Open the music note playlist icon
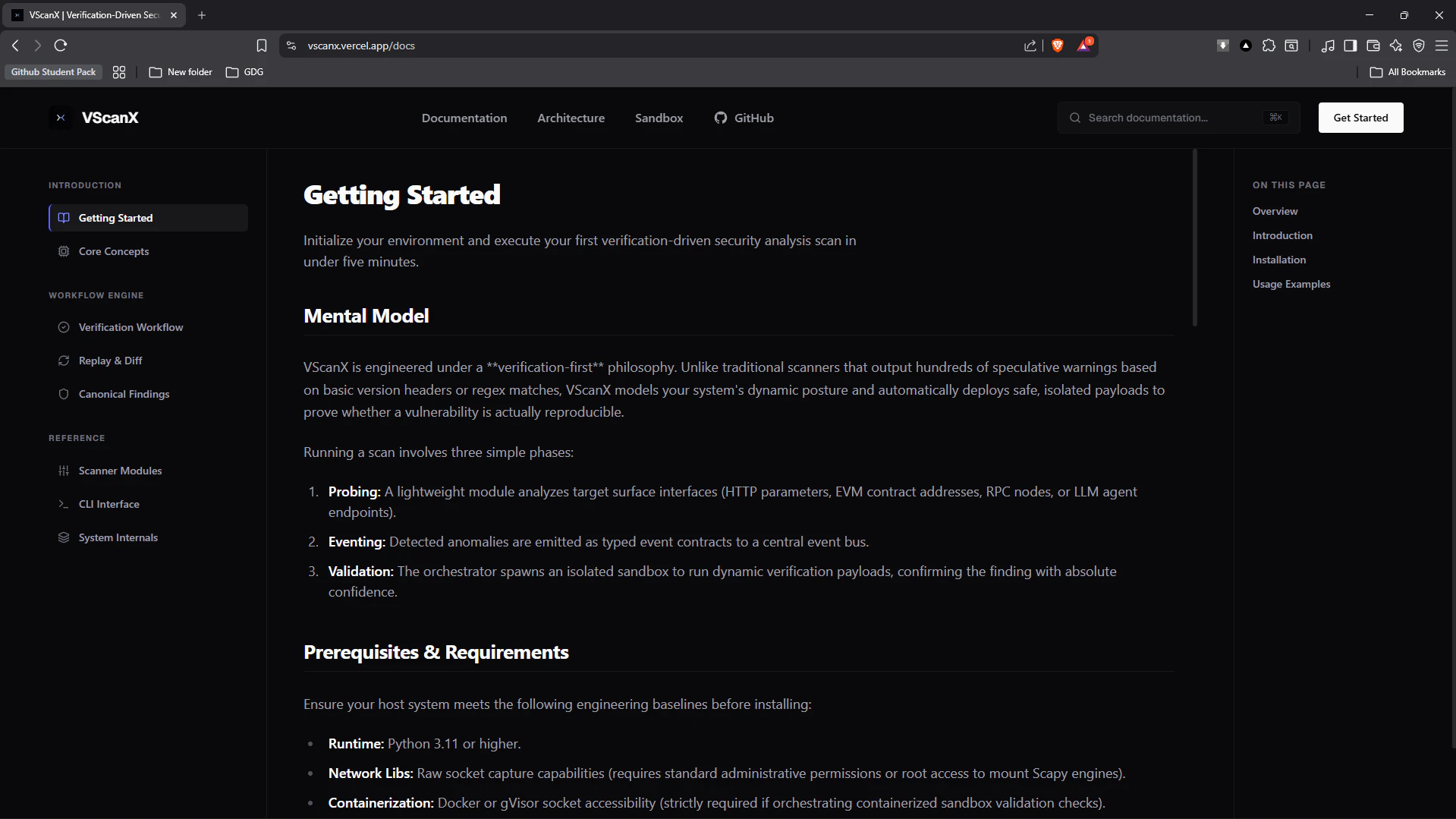This screenshot has height=819, width=1456. click(x=1327, y=46)
